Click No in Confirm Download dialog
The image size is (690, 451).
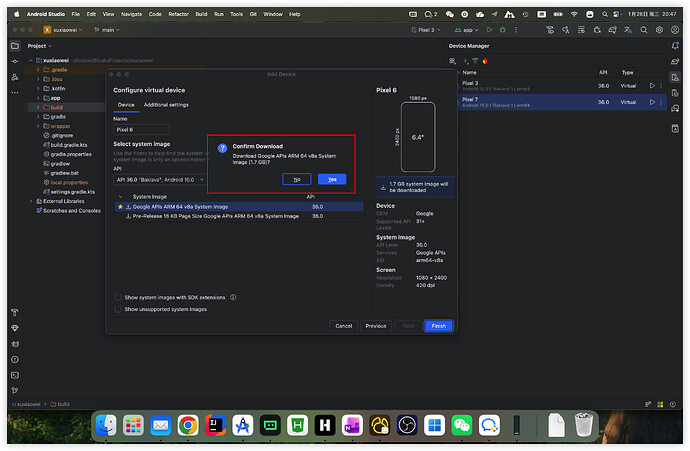[x=296, y=179]
